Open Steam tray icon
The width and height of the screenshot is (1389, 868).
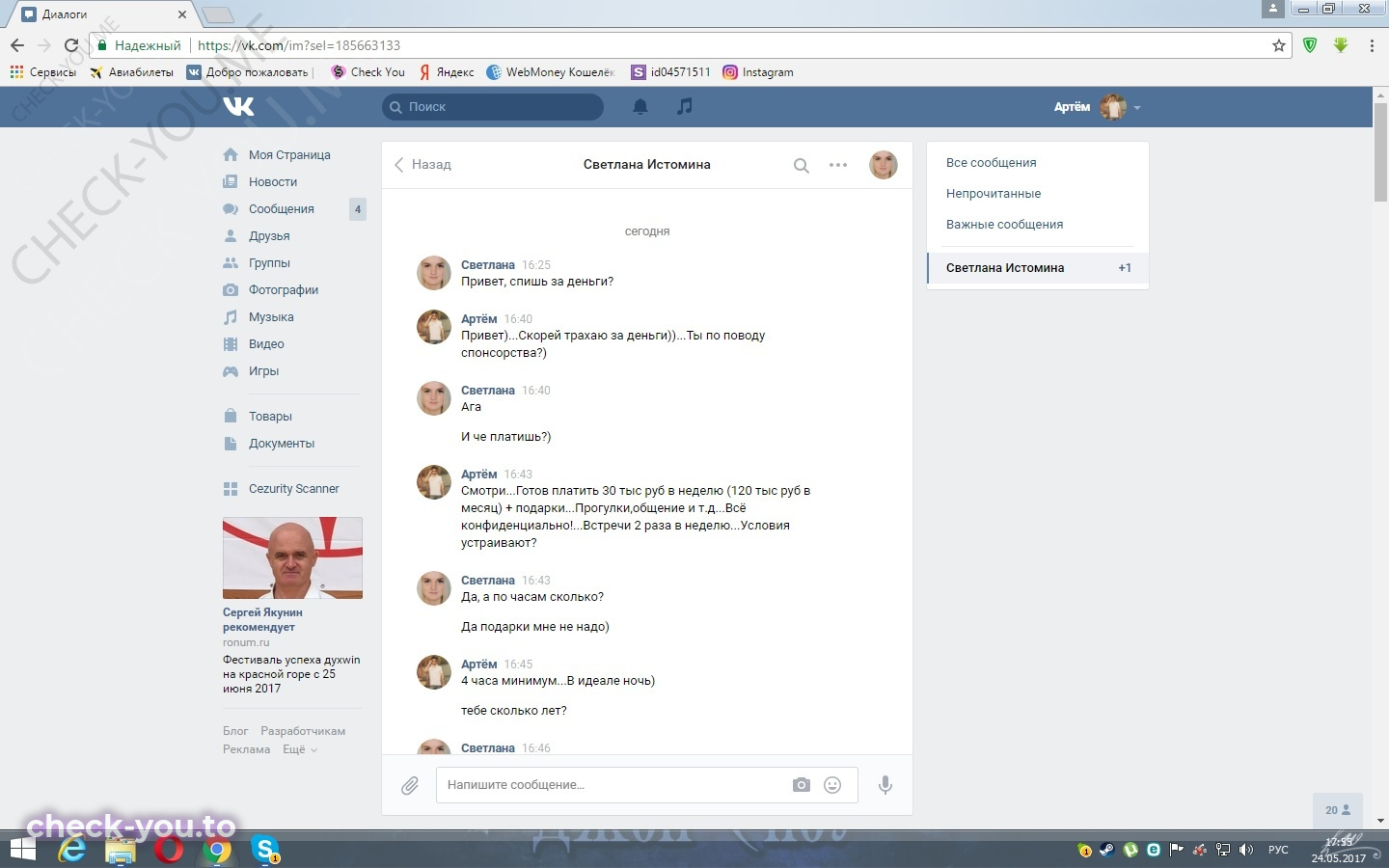pyautogui.click(x=1106, y=850)
